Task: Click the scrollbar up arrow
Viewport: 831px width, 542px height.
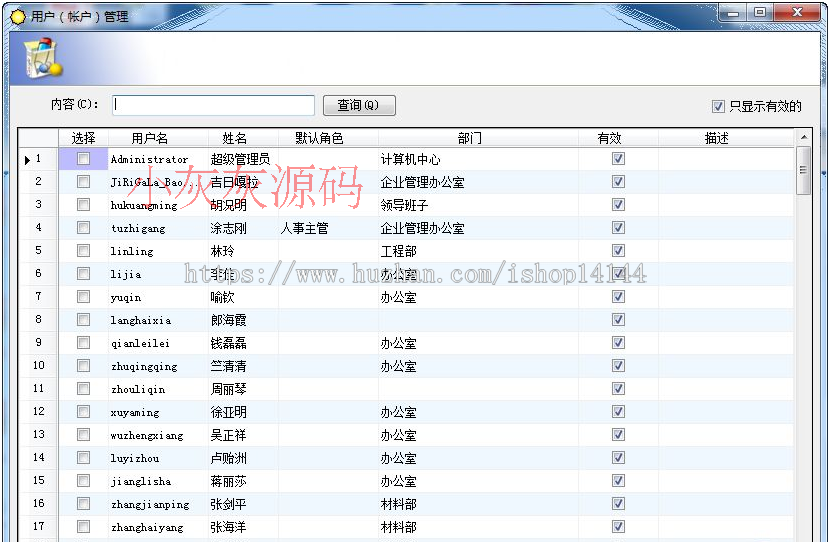Action: pyautogui.click(x=803, y=137)
